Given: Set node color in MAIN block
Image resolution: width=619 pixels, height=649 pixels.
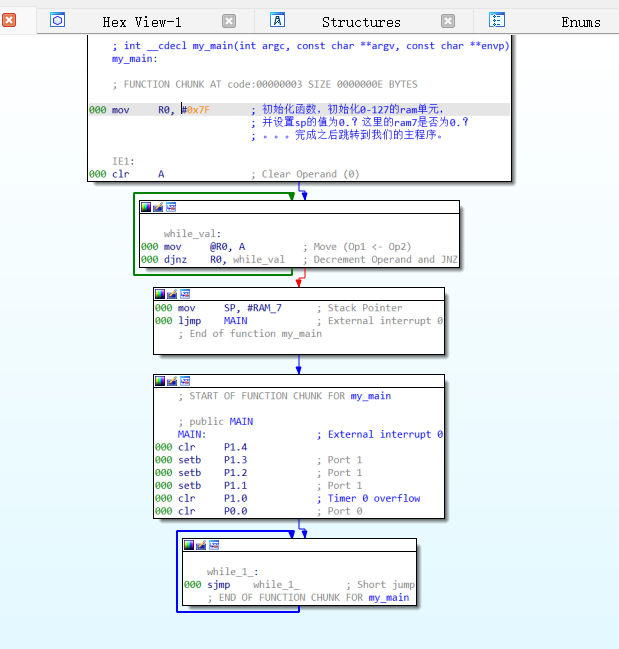Looking at the screenshot, I should pyautogui.click(x=160, y=381).
